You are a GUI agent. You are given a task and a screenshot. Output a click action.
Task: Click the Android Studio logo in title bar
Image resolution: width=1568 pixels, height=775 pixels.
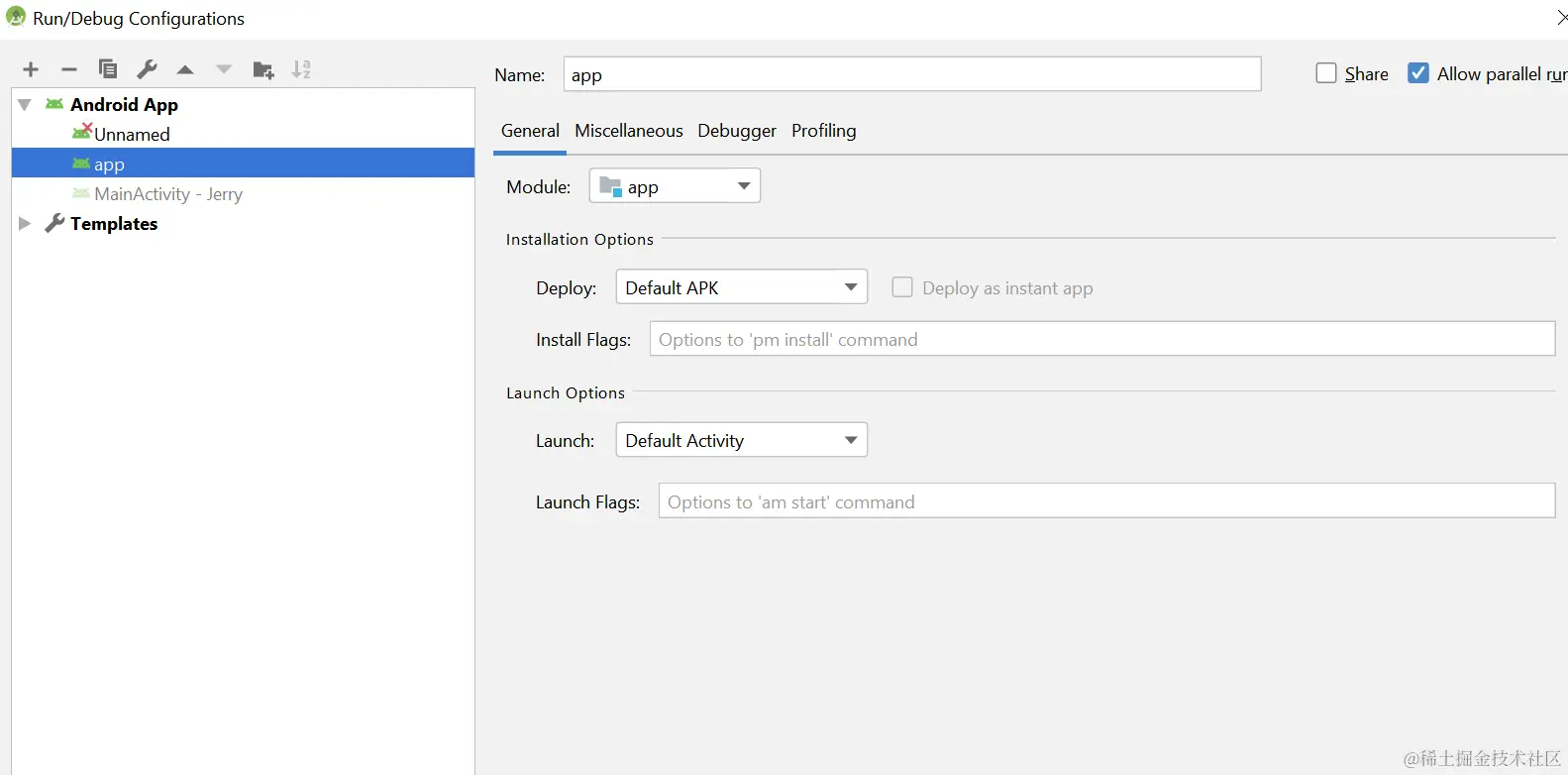[x=16, y=17]
